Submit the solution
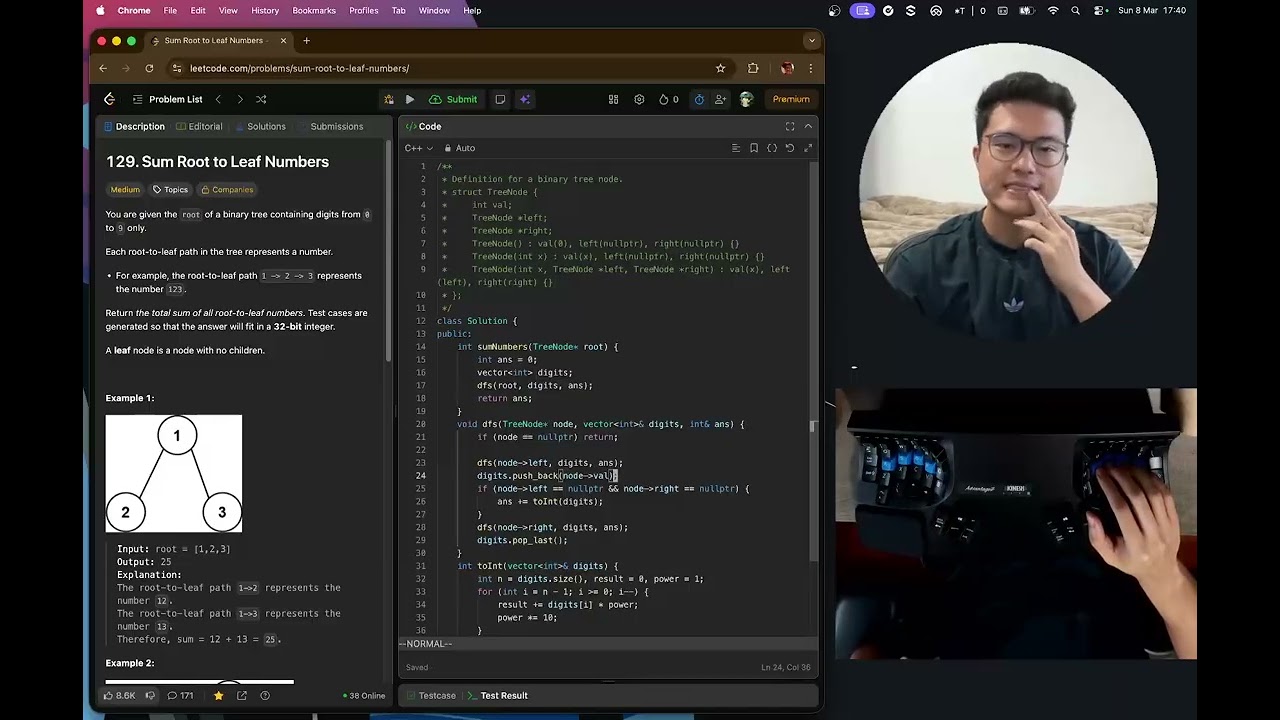The image size is (1280, 720). pos(453,99)
